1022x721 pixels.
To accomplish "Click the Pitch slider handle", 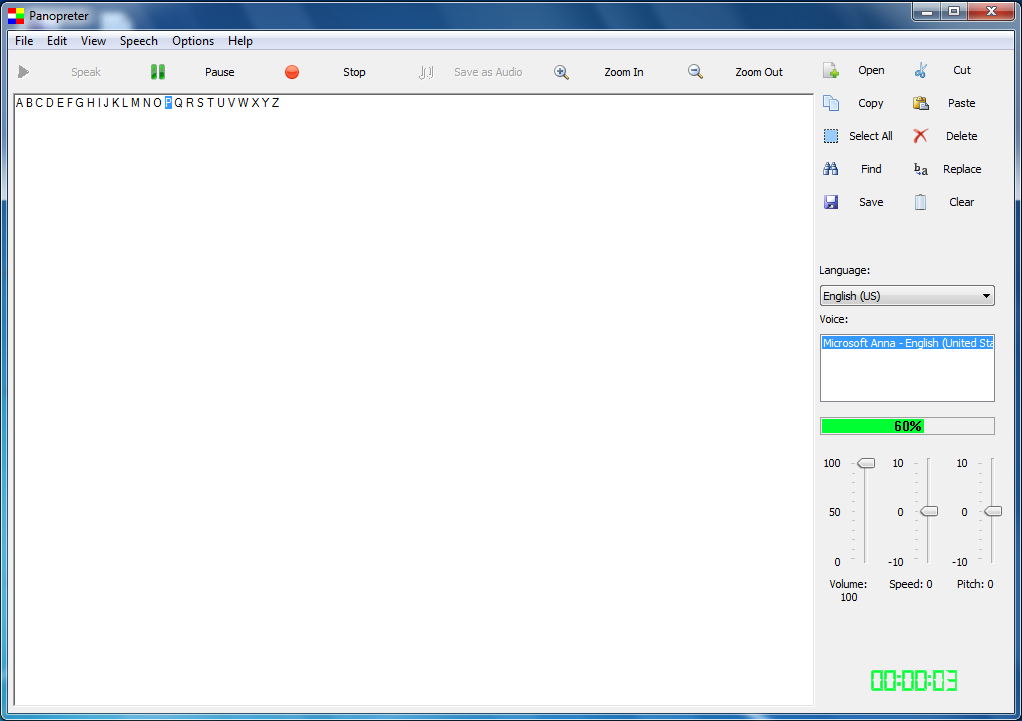I will pyautogui.click(x=992, y=511).
